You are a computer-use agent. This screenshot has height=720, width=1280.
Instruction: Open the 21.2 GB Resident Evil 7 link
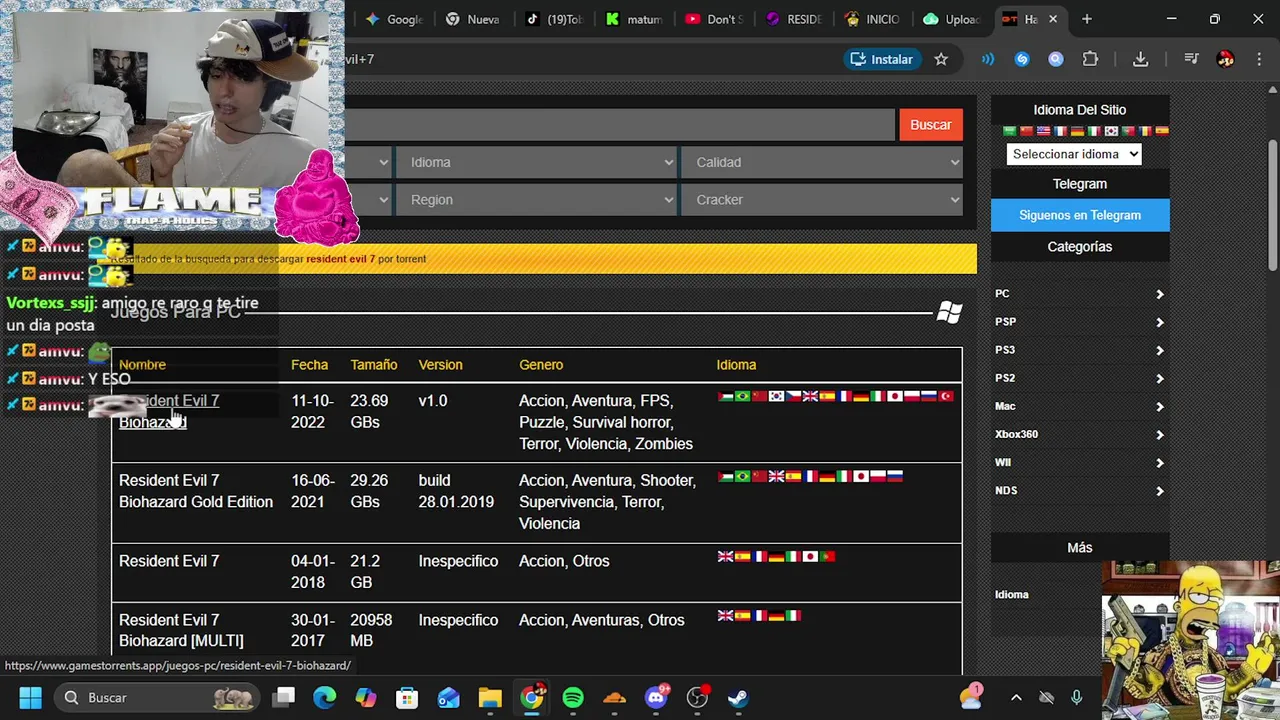pyautogui.click(x=169, y=561)
